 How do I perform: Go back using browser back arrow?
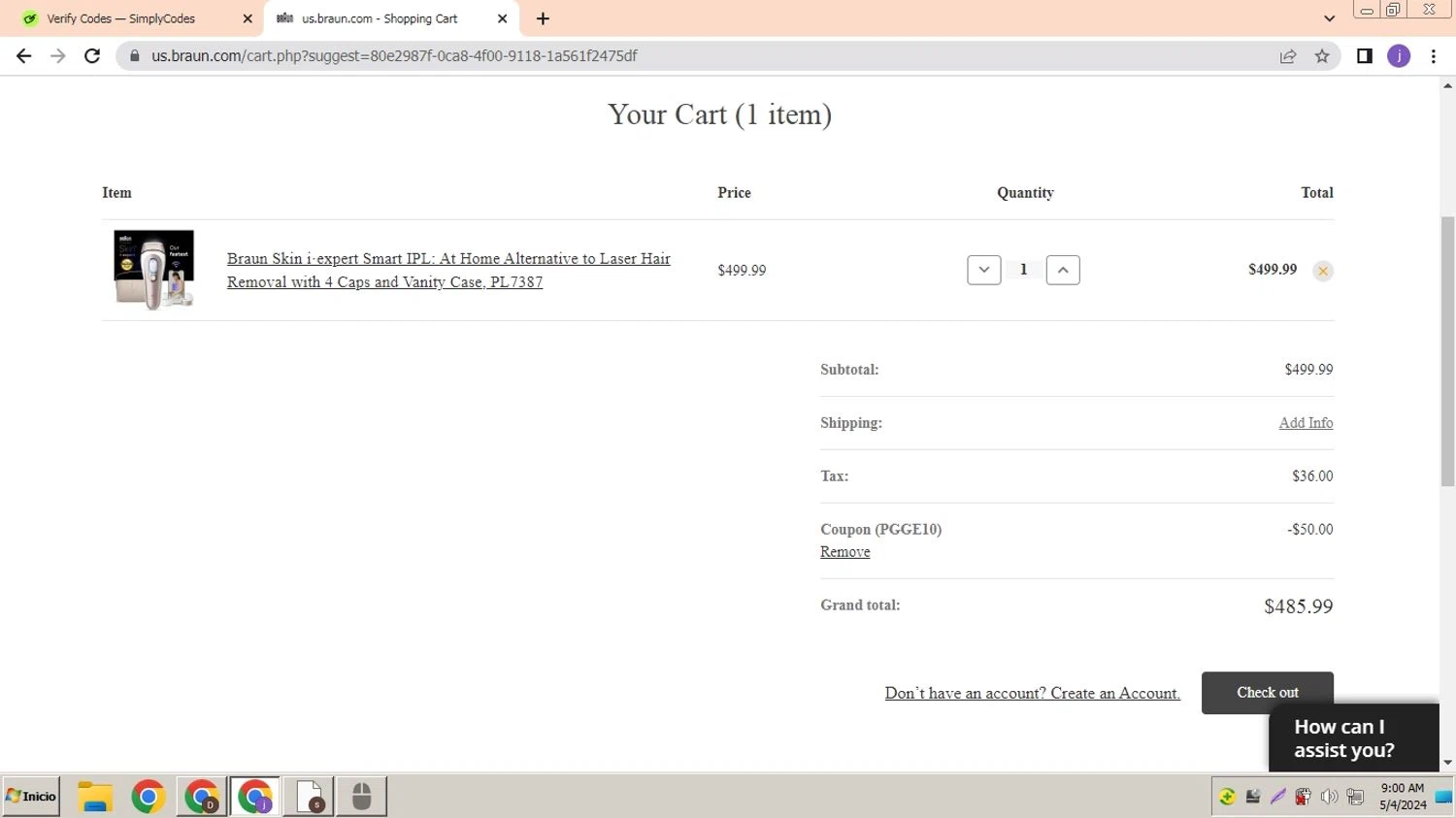[24, 56]
